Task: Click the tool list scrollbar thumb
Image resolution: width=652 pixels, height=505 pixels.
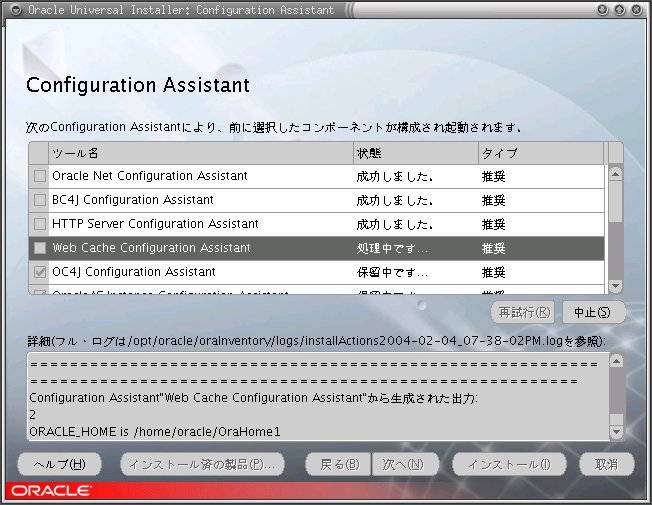Action: pyautogui.click(x=615, y=201)
